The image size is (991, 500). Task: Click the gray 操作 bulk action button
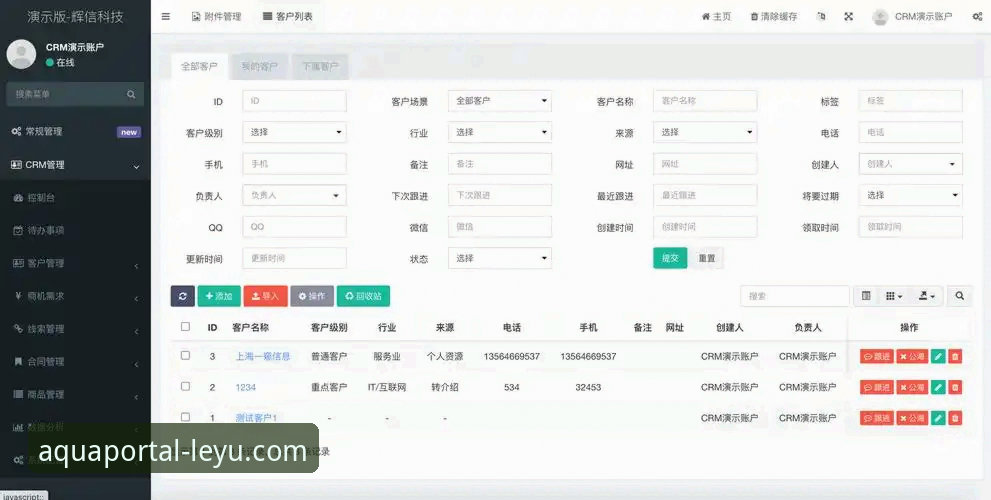(312, 296)
